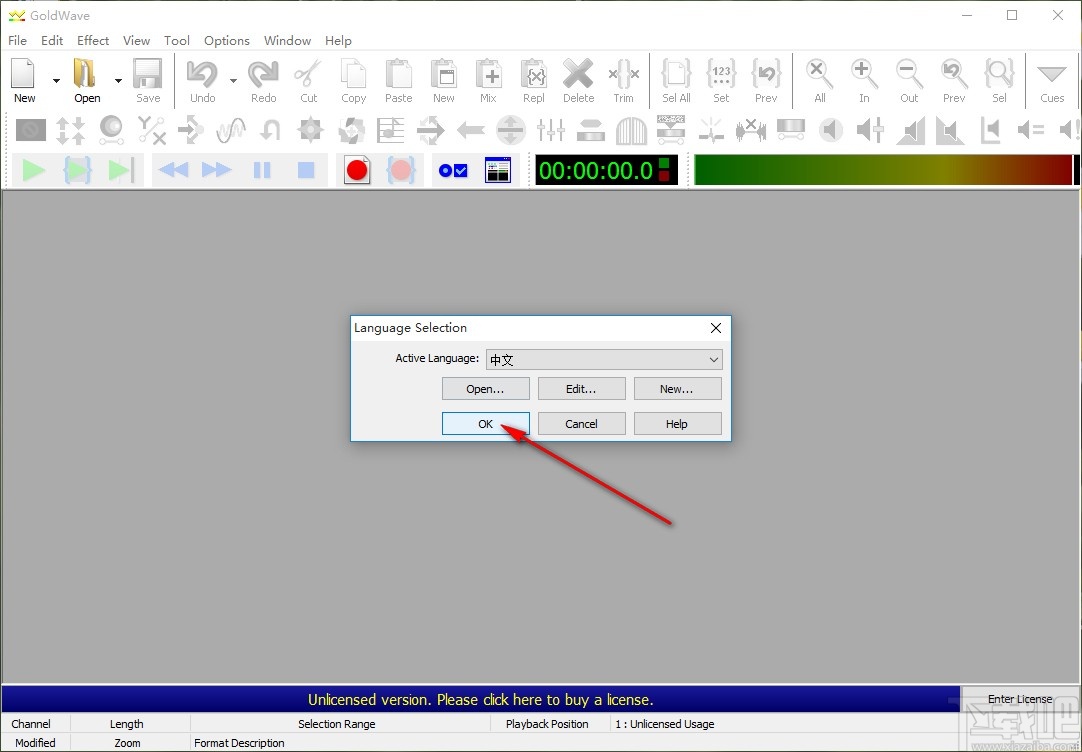Open the File menu
Viewport: 1082px width, 752px height.
point(17,41)
